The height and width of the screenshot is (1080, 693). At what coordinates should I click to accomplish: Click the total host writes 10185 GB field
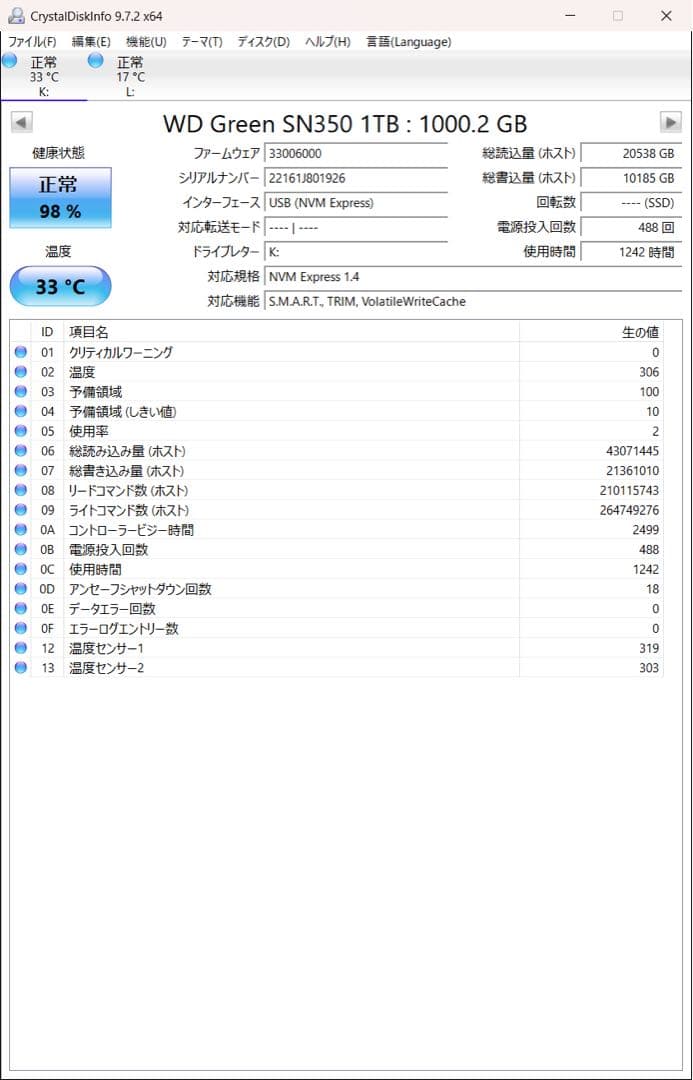click(x=632, y=178)
